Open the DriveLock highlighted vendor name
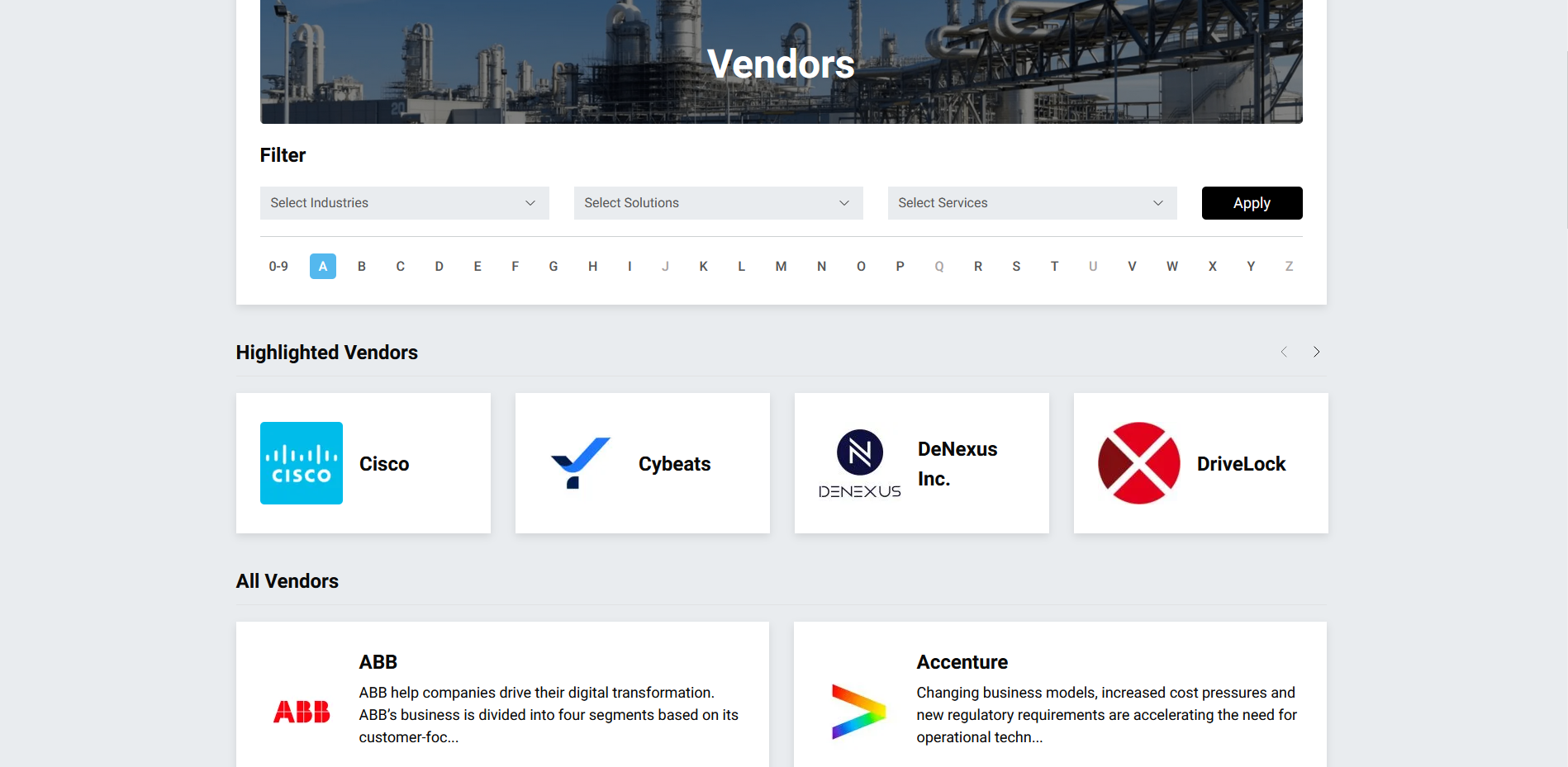Viewport: 1568px width, 767px height. point(1242,464)
